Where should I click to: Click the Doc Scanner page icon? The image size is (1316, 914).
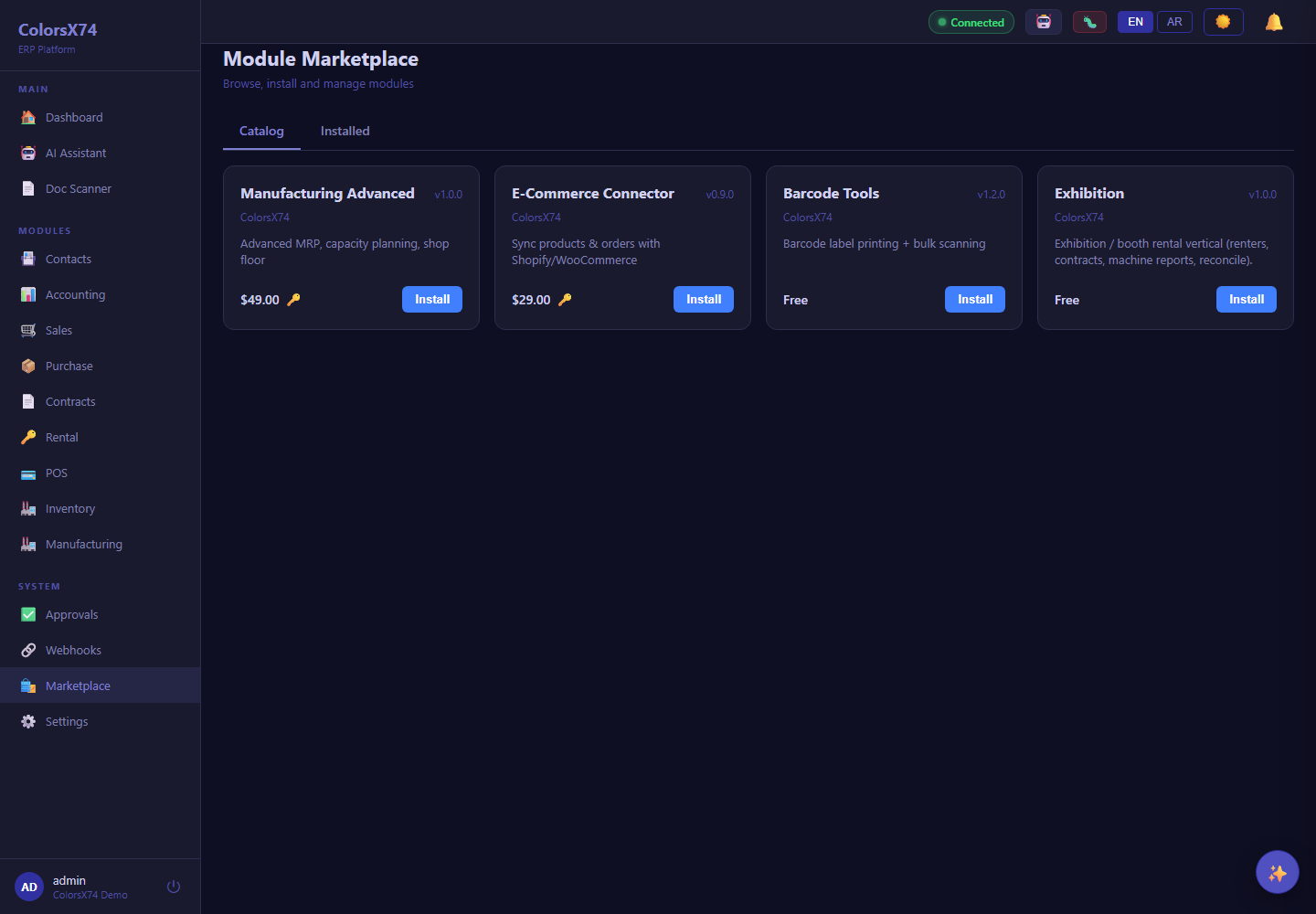(x=28, y=189)
